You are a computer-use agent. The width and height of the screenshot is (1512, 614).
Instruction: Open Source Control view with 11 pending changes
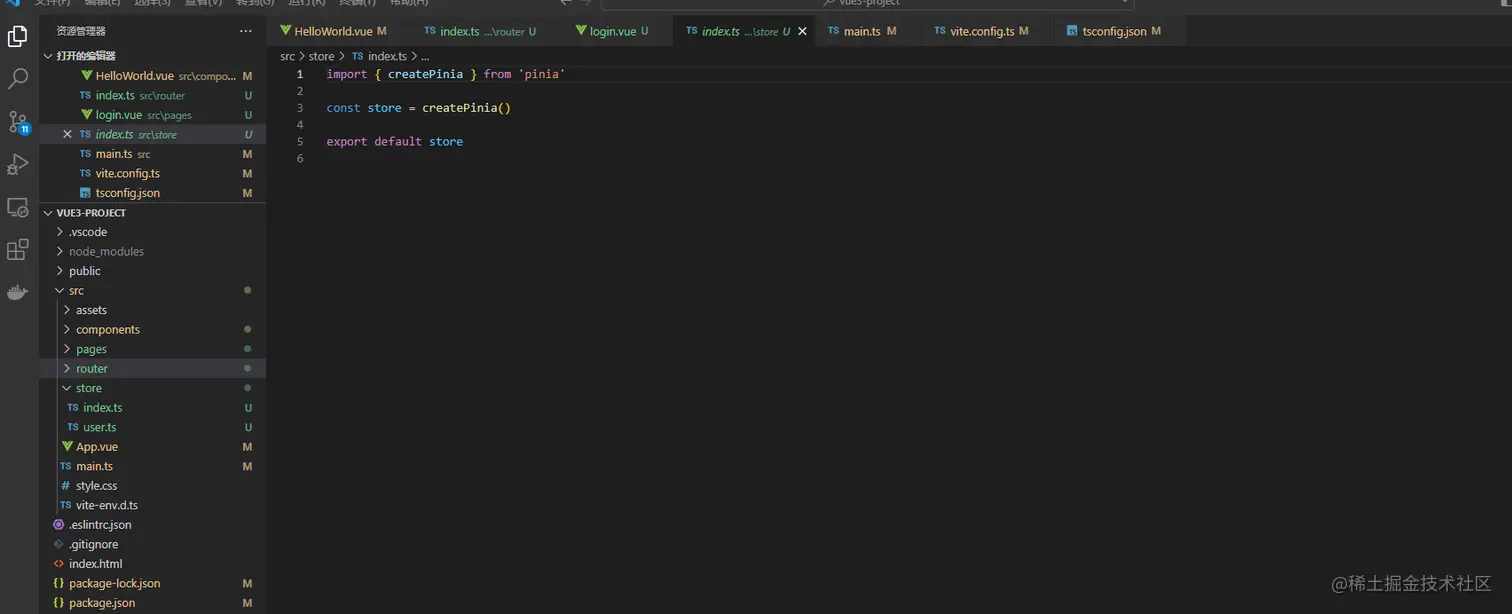coord(16,121)
